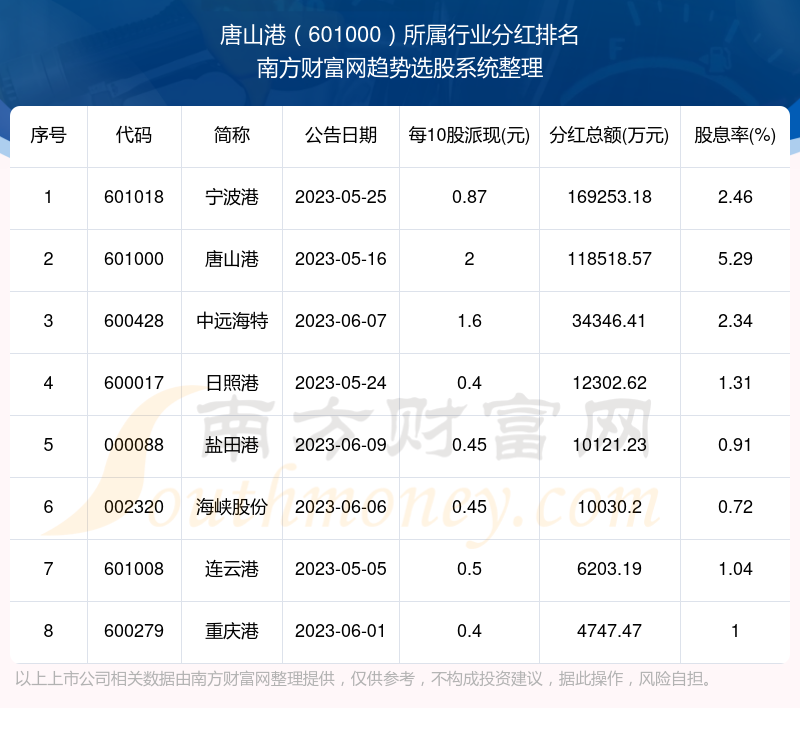Select stock name 唐山港 in the table
This screenshot has width=800, height=730.
coord(232,259)
